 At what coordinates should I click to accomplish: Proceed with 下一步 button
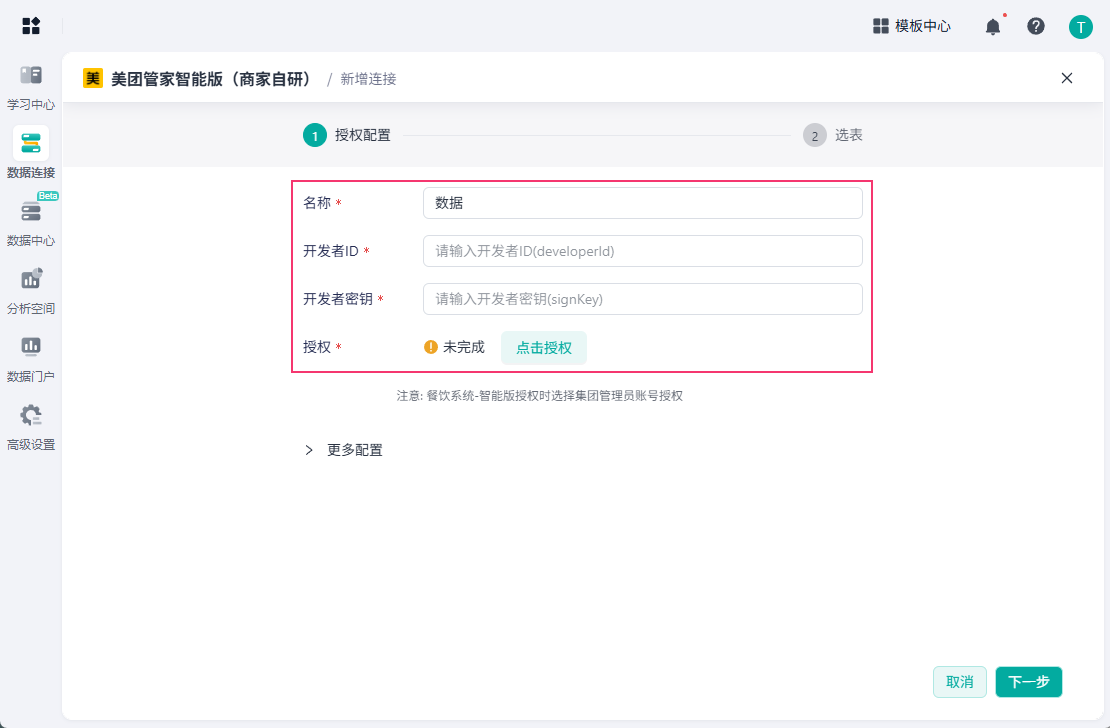[1029, 682]
